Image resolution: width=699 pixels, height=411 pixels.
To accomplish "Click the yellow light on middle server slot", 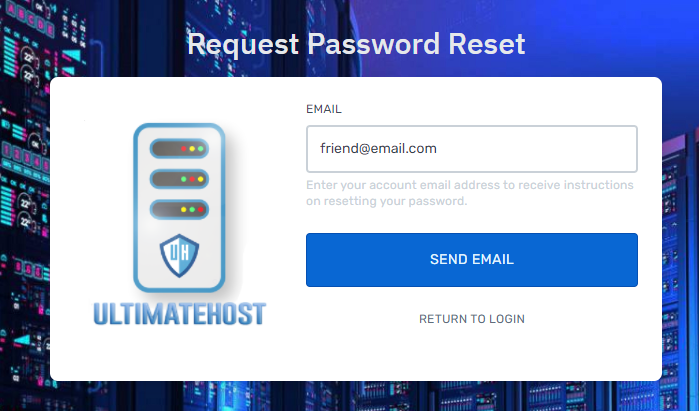I will (x=201, y=179).
